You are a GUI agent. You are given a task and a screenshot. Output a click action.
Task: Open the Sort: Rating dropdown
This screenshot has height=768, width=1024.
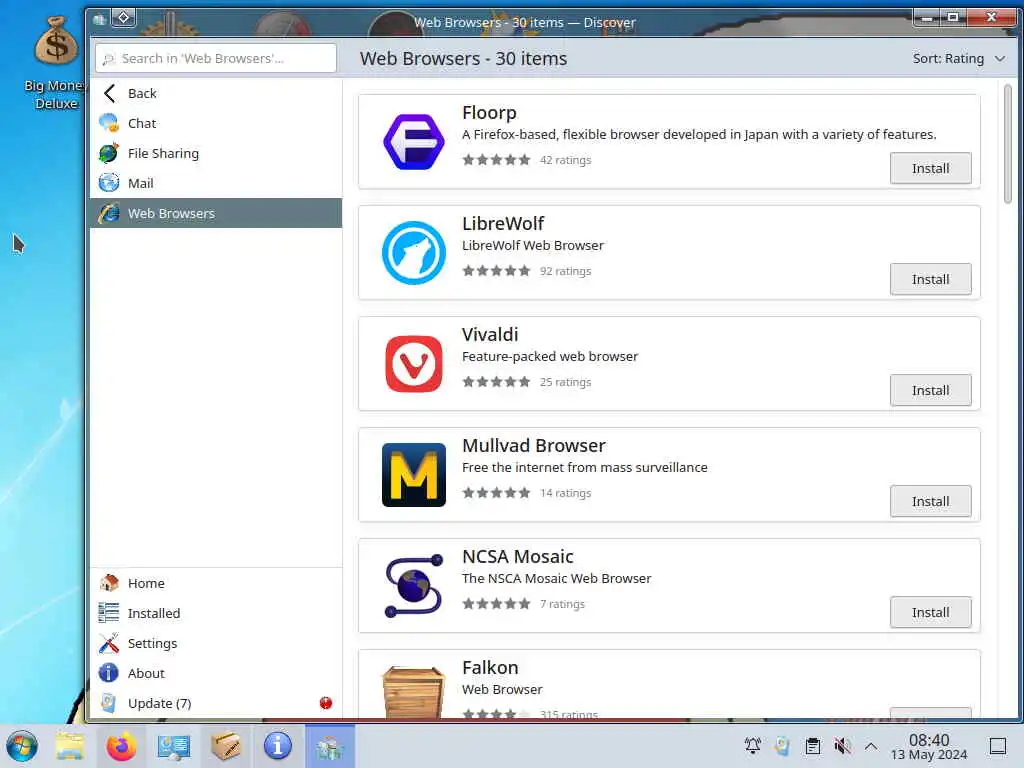point(958,59)
